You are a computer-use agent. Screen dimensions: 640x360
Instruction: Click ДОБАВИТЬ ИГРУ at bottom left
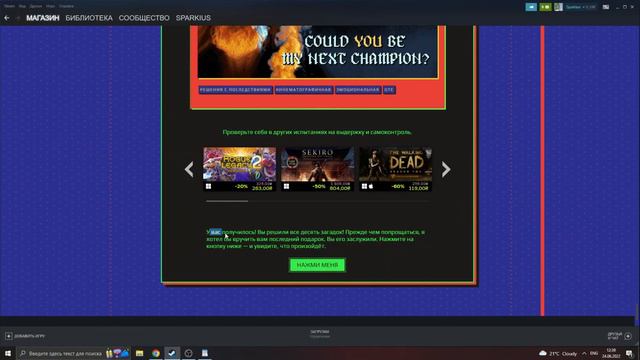tap(29, 336)
